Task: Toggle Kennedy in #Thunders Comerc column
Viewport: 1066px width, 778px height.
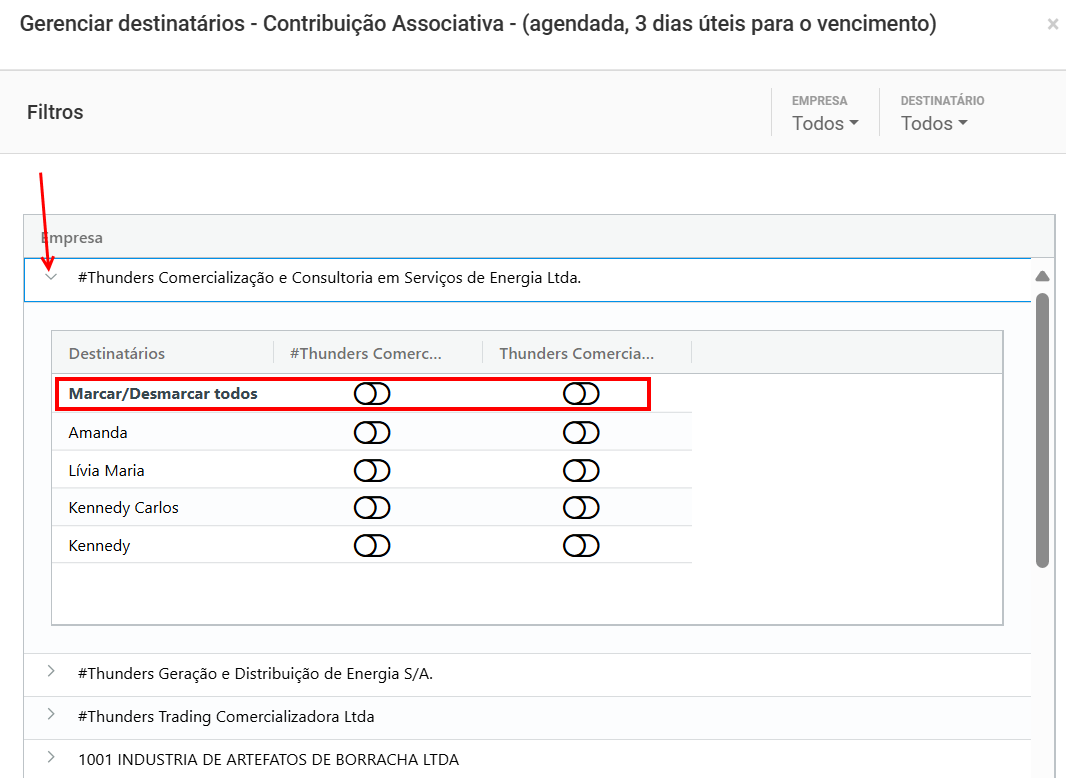Action: coord(371,545)
